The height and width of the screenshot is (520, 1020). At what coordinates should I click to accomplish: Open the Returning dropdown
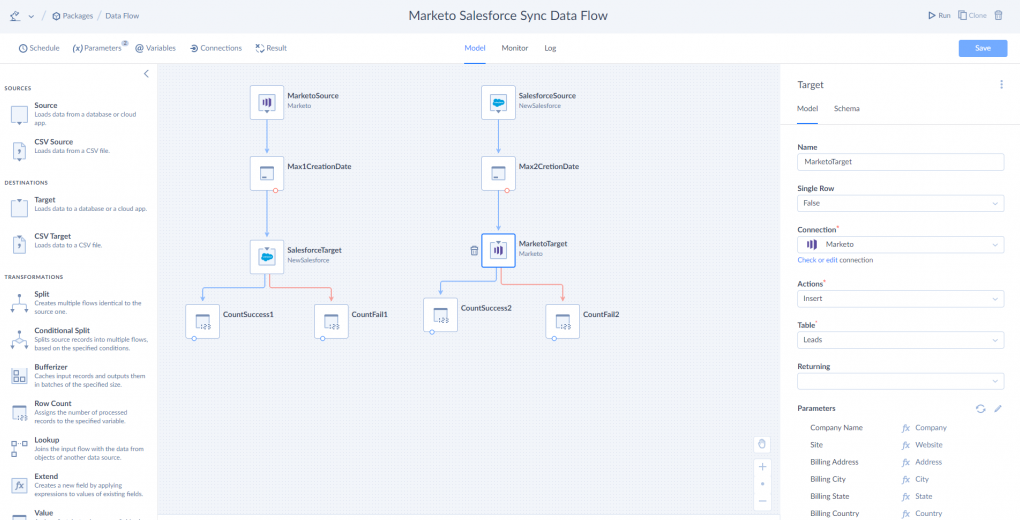(x=900, y=381)
